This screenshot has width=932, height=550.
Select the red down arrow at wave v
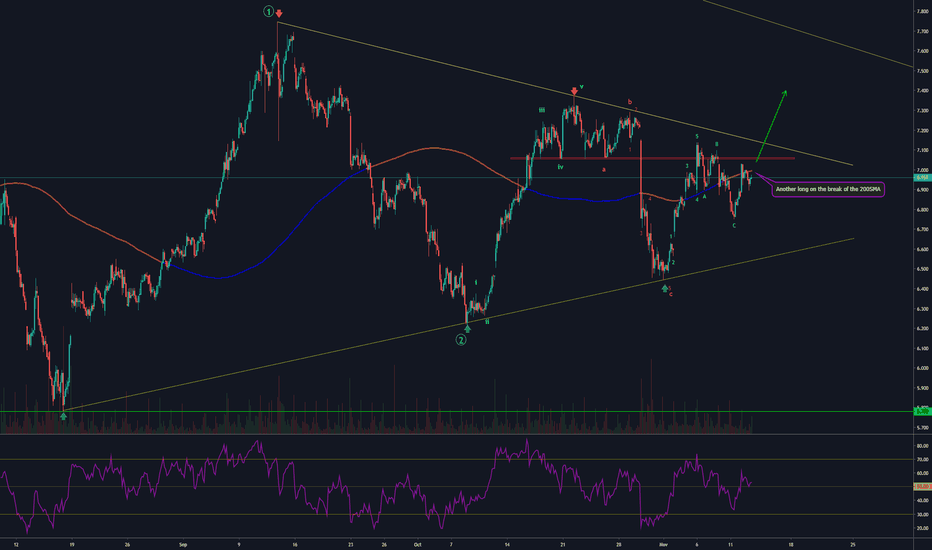point(574,91)
